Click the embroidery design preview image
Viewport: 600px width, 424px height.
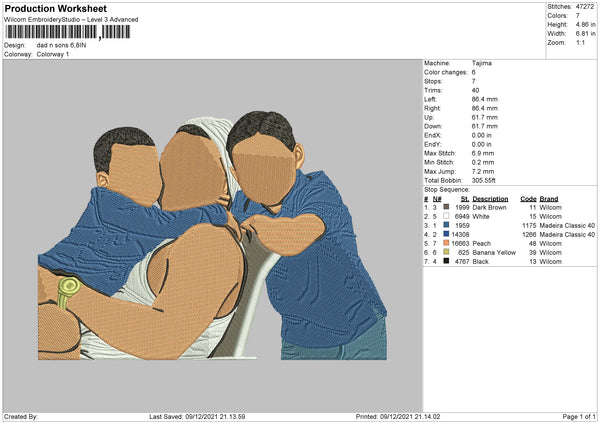[x=212, y=236]
